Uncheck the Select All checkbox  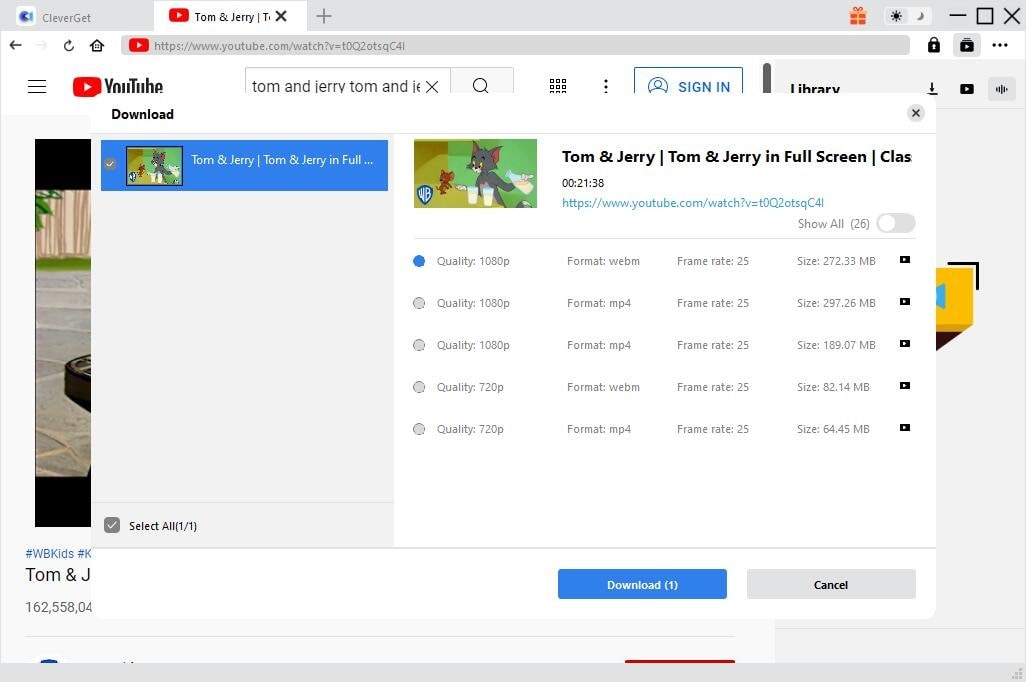112,526
